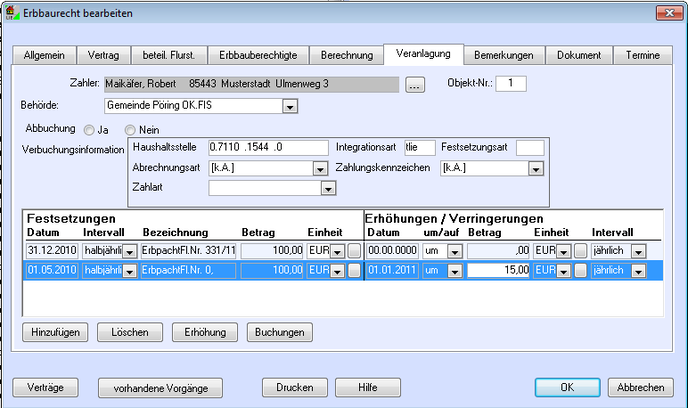Click the Objekt-Nr. input field
Screen dimensions: 688x408
pos(510,83)
